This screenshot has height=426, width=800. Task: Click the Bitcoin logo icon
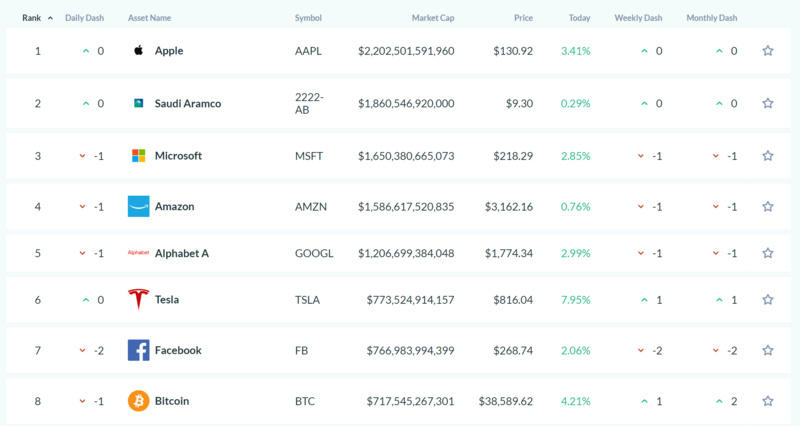139,401
